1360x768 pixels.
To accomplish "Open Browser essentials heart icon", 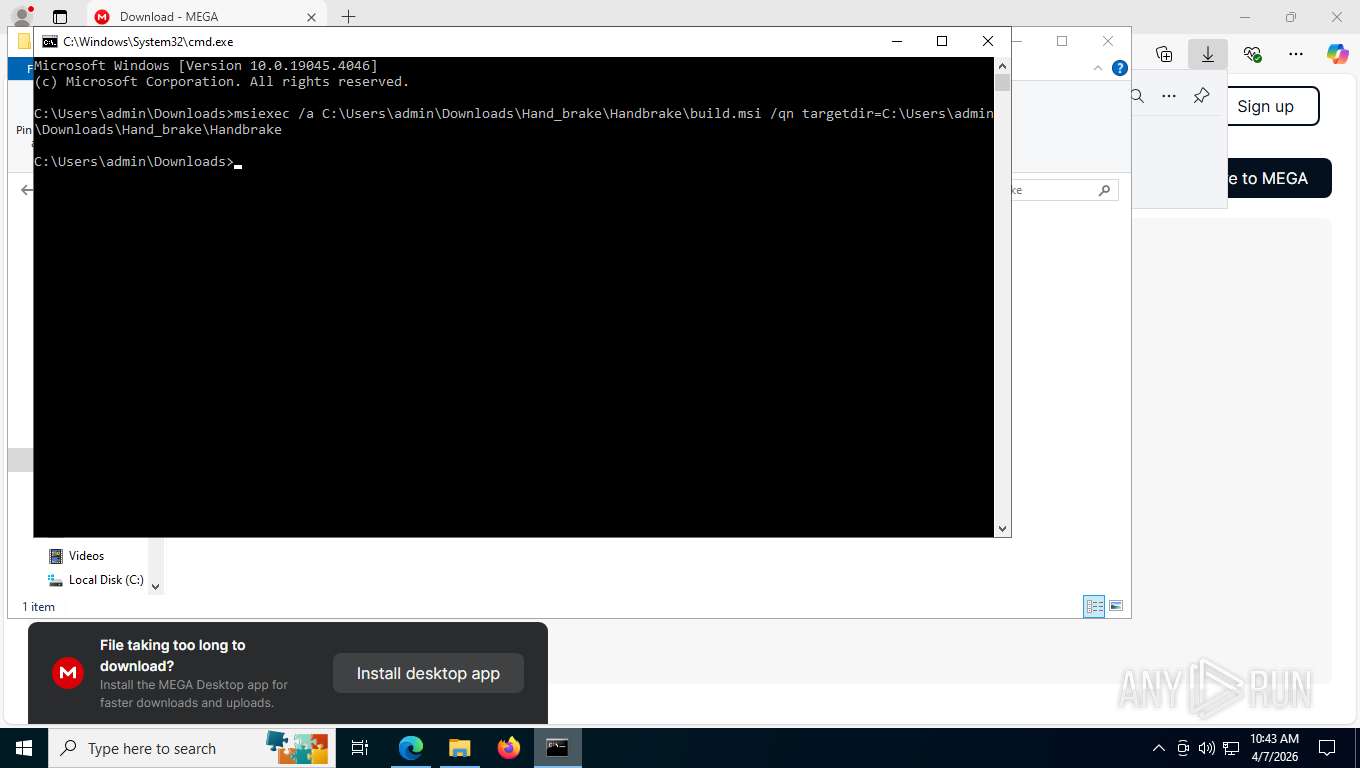I will (1252, 54).
